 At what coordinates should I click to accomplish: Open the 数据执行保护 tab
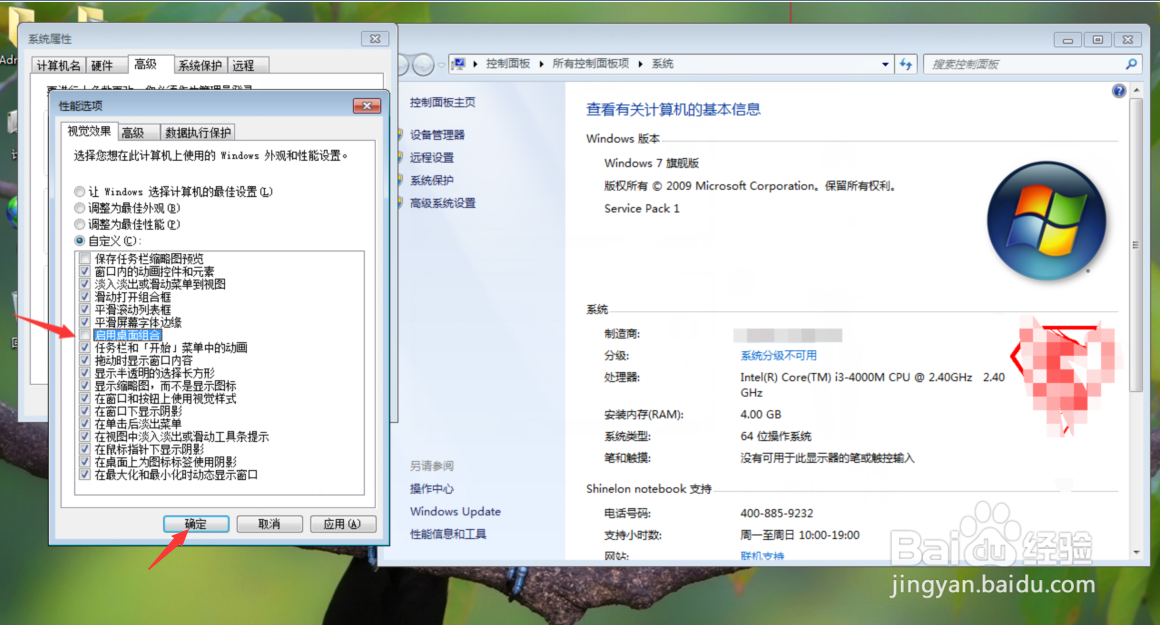tap(198, 132)
